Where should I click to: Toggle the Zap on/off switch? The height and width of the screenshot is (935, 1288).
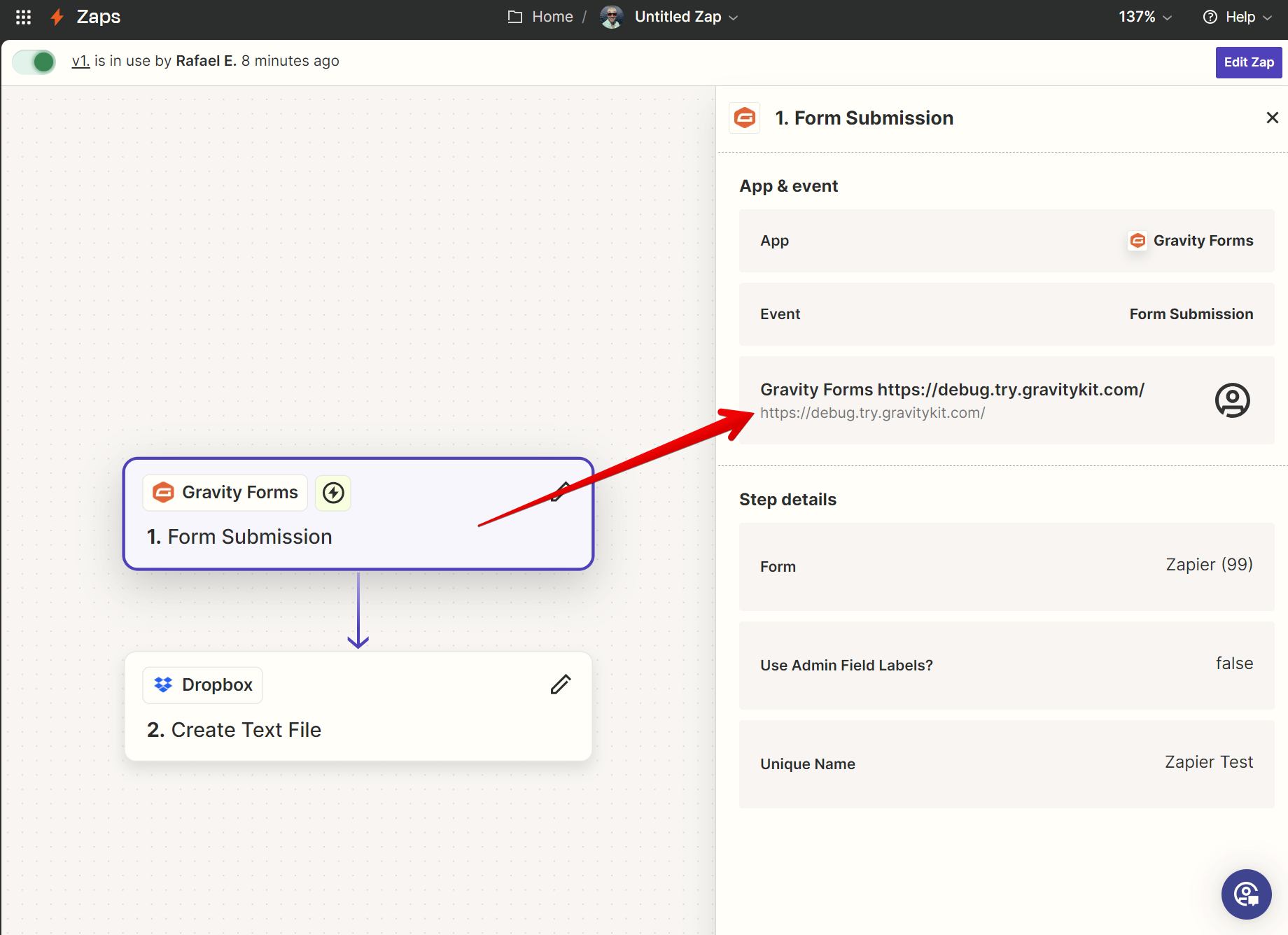click(34, 62)
